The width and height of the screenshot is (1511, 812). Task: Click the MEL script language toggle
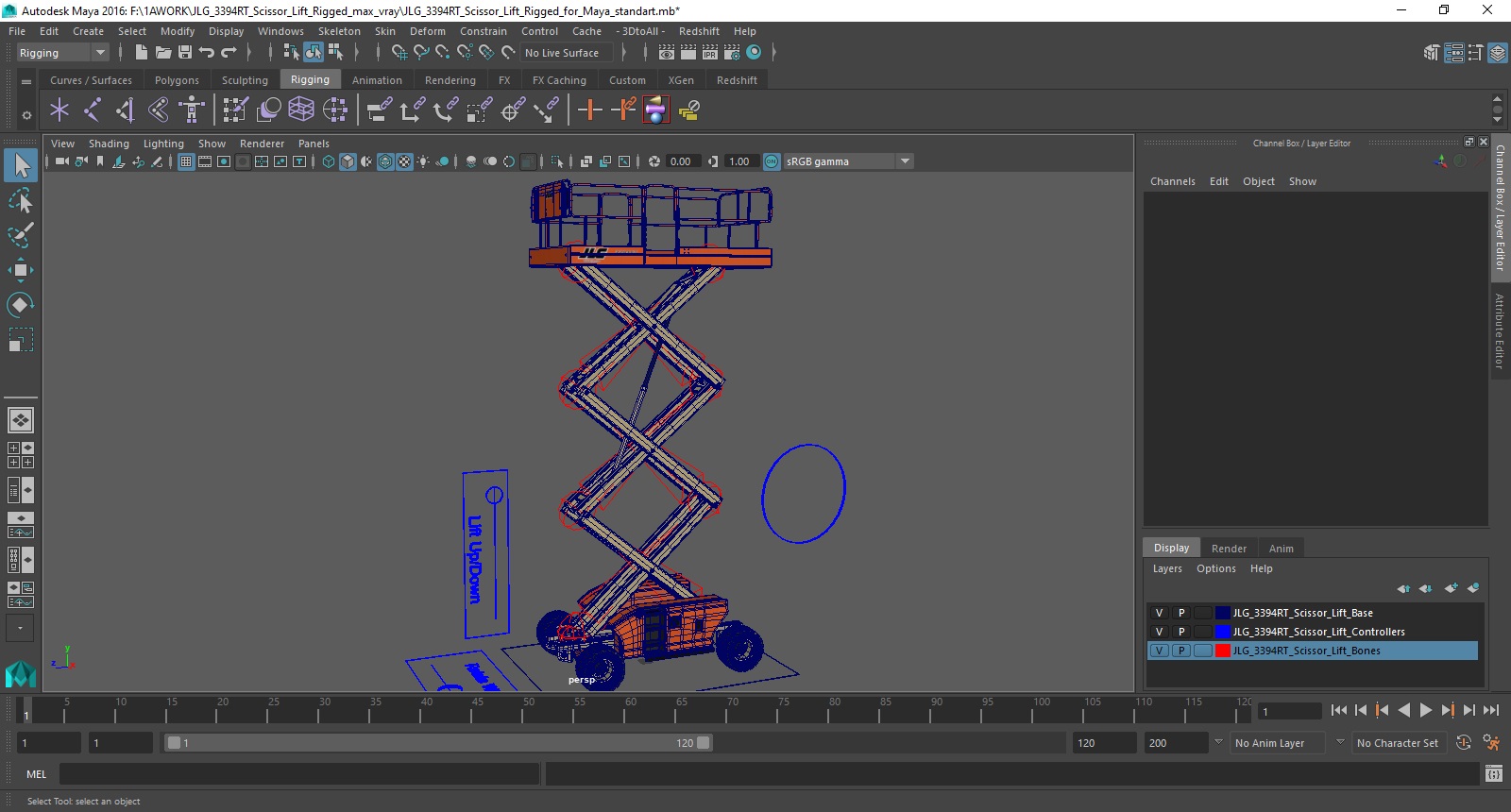tap(37, 774)
